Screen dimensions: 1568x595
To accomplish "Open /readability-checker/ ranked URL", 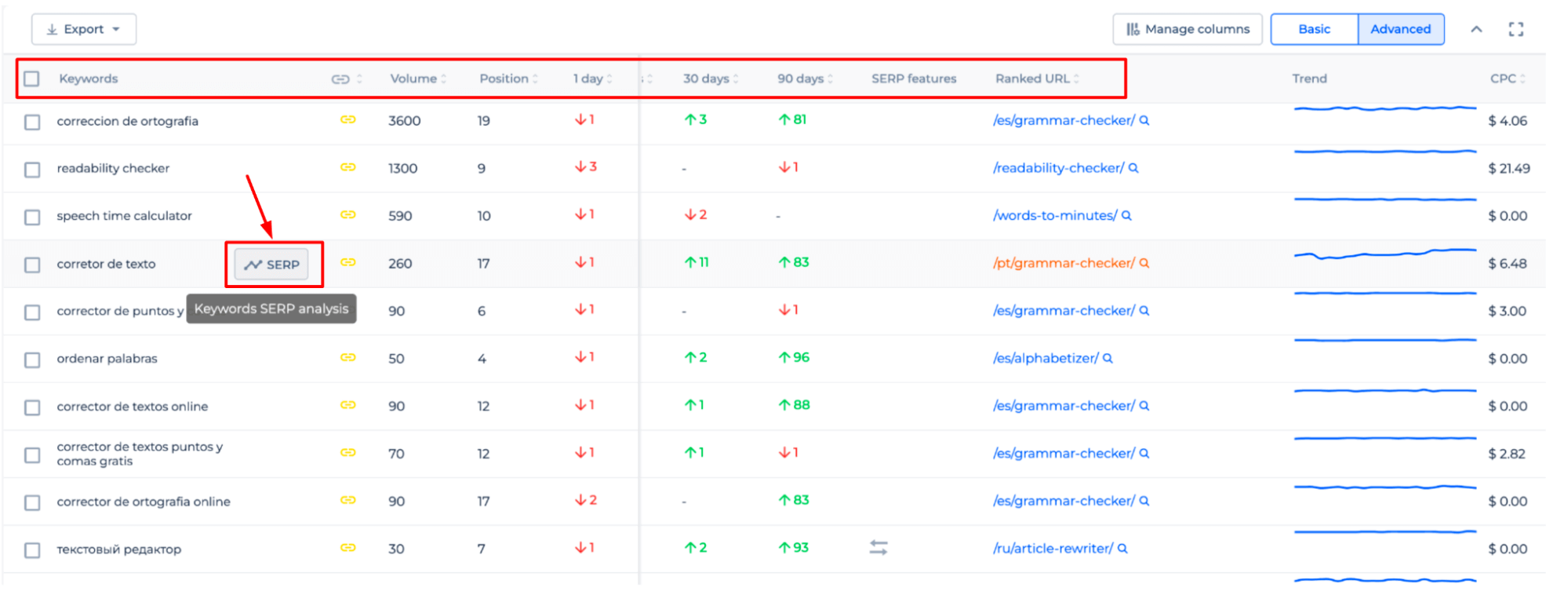I will (1058, 168).
